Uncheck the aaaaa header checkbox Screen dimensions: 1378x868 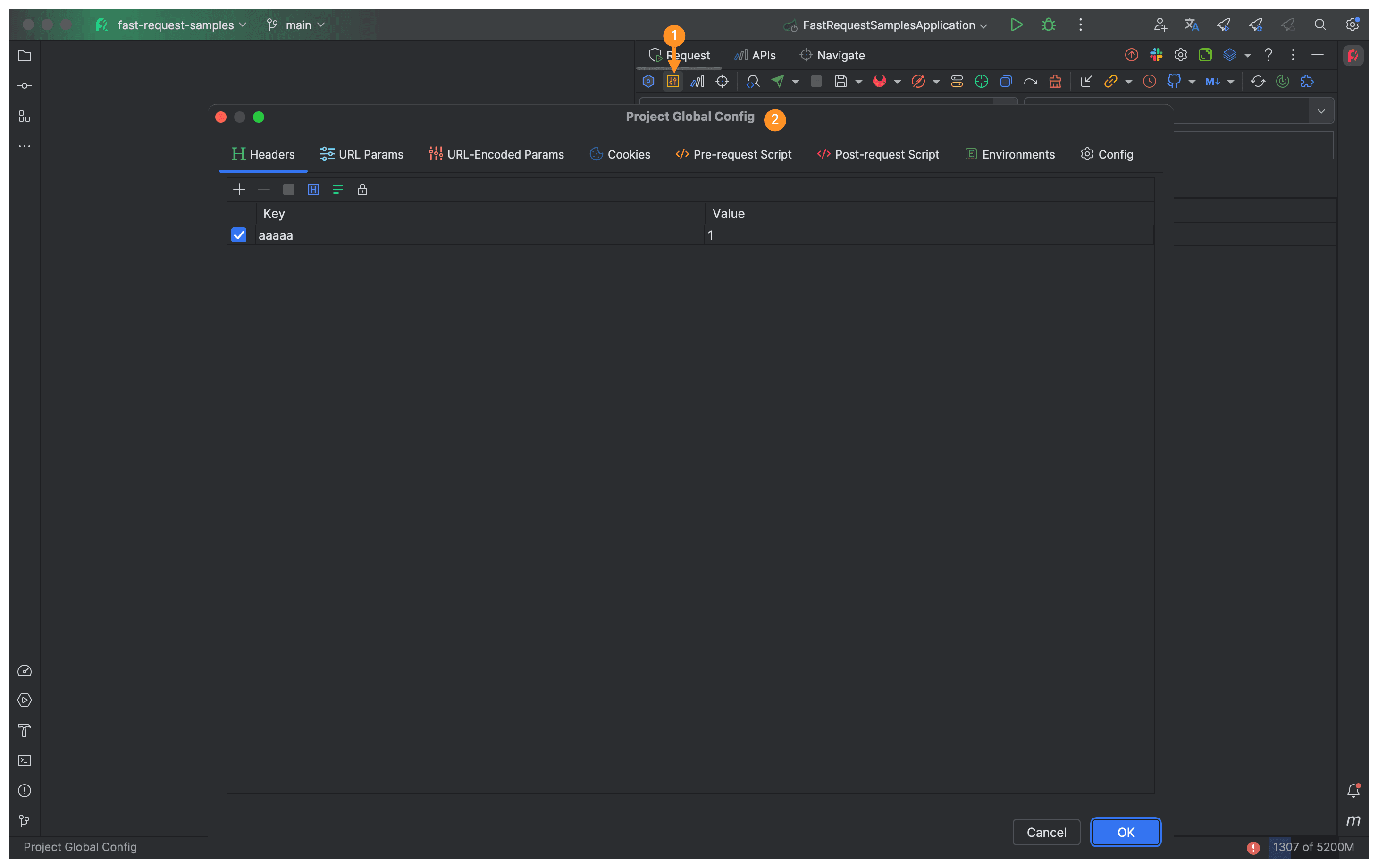239,235
